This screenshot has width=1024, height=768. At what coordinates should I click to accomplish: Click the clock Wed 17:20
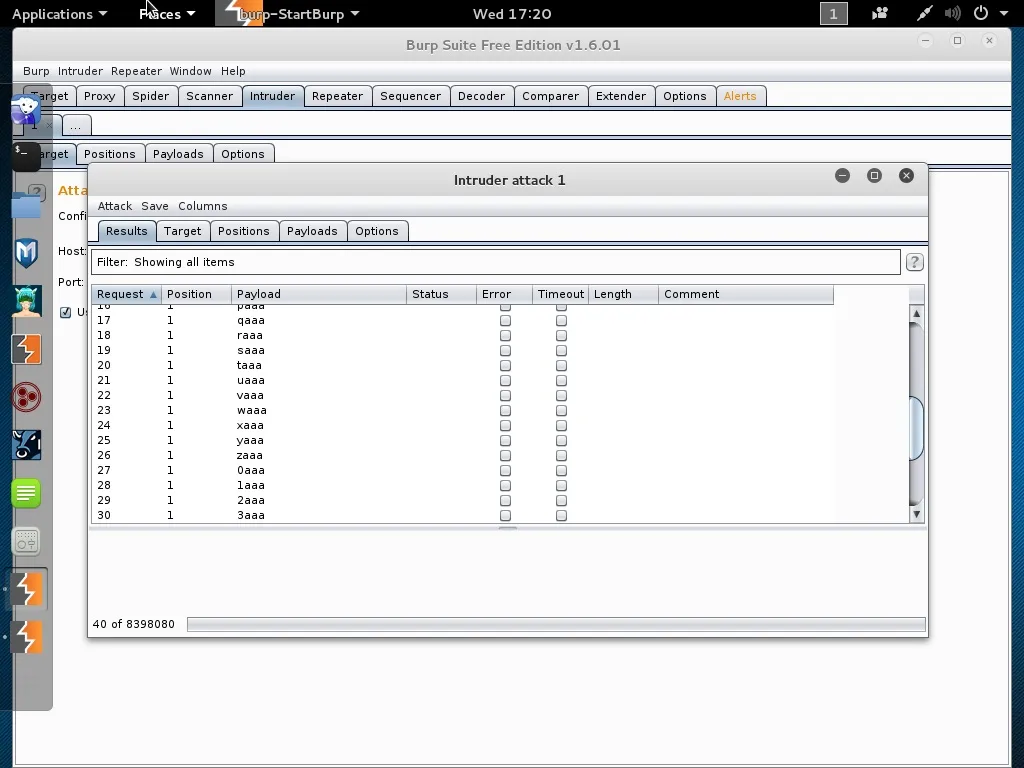512,14
